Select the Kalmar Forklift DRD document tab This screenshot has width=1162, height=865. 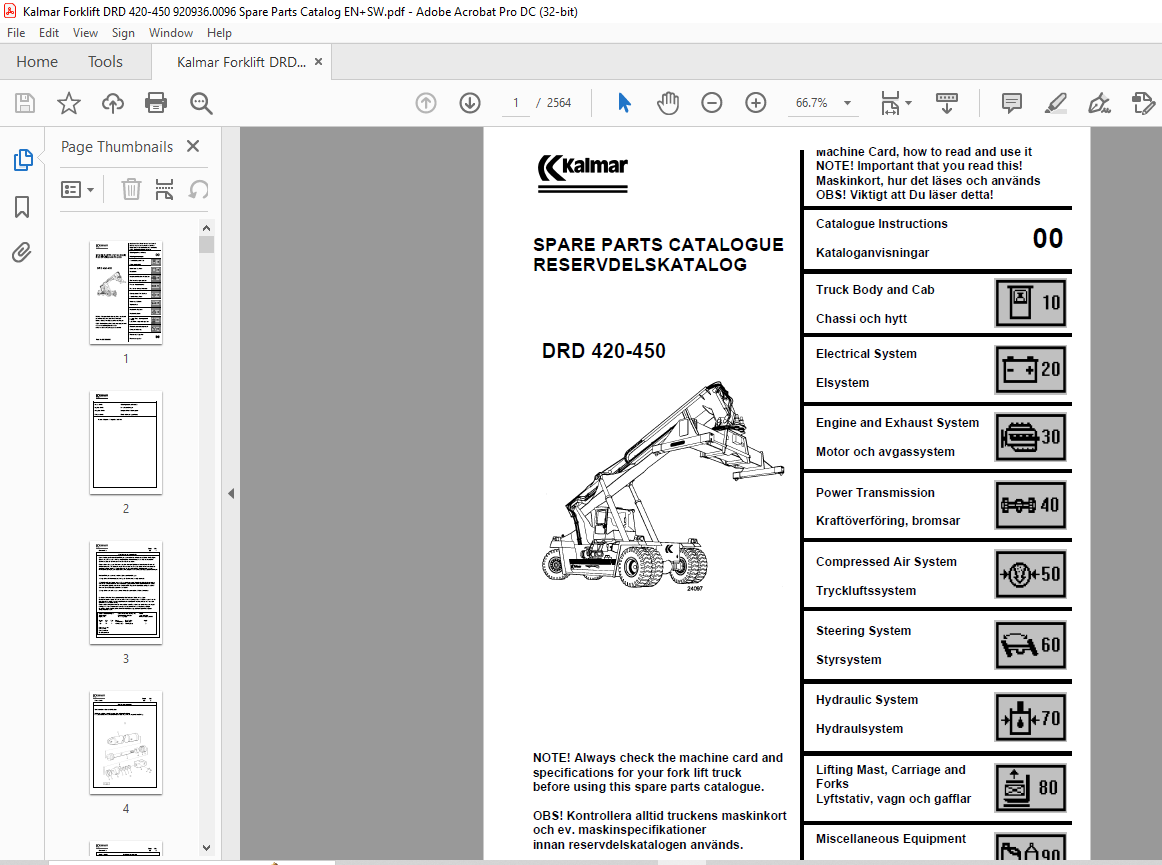pos(241,62)
